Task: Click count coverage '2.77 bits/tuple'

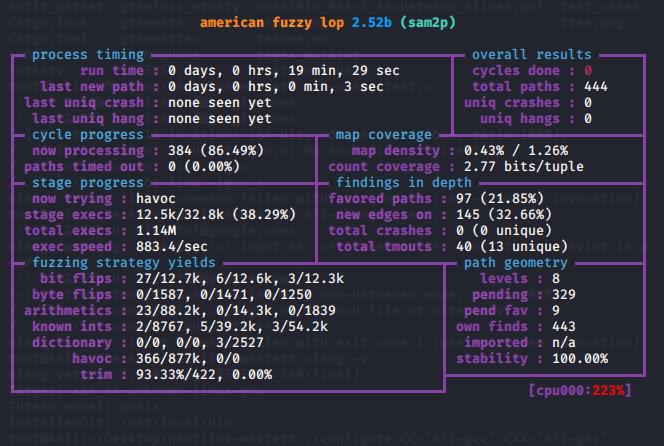Action: tap(524, 167)
